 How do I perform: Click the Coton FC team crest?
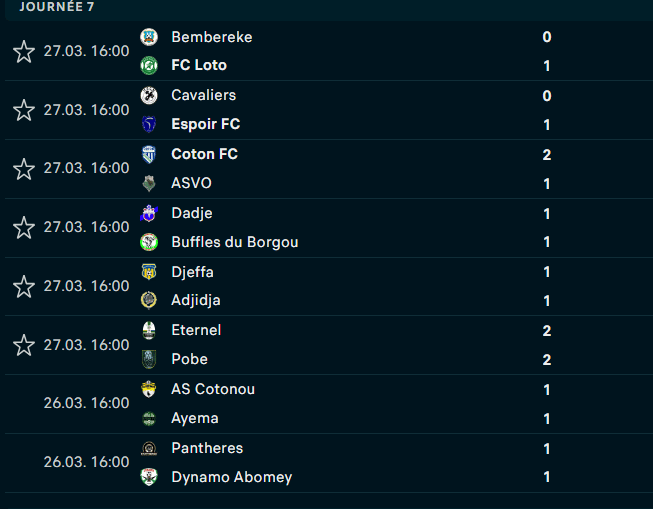[x=149, y=154]
